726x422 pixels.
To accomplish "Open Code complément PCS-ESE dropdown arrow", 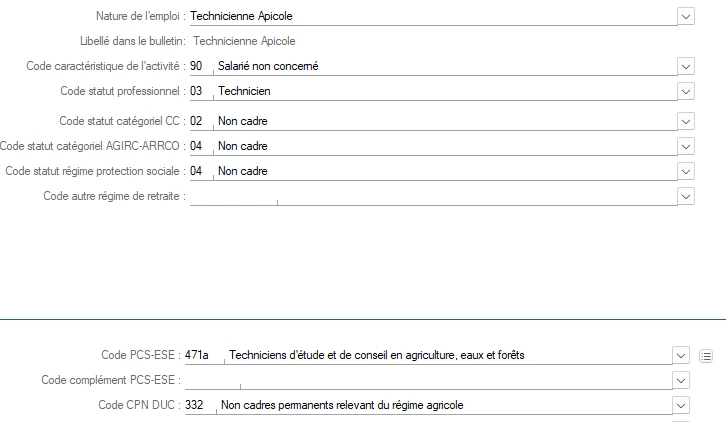I will point(681,380).
